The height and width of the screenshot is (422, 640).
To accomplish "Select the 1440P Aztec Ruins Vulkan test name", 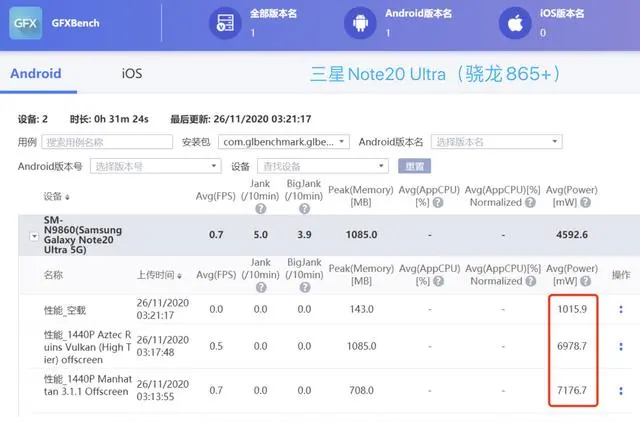I will coord(87,347).
